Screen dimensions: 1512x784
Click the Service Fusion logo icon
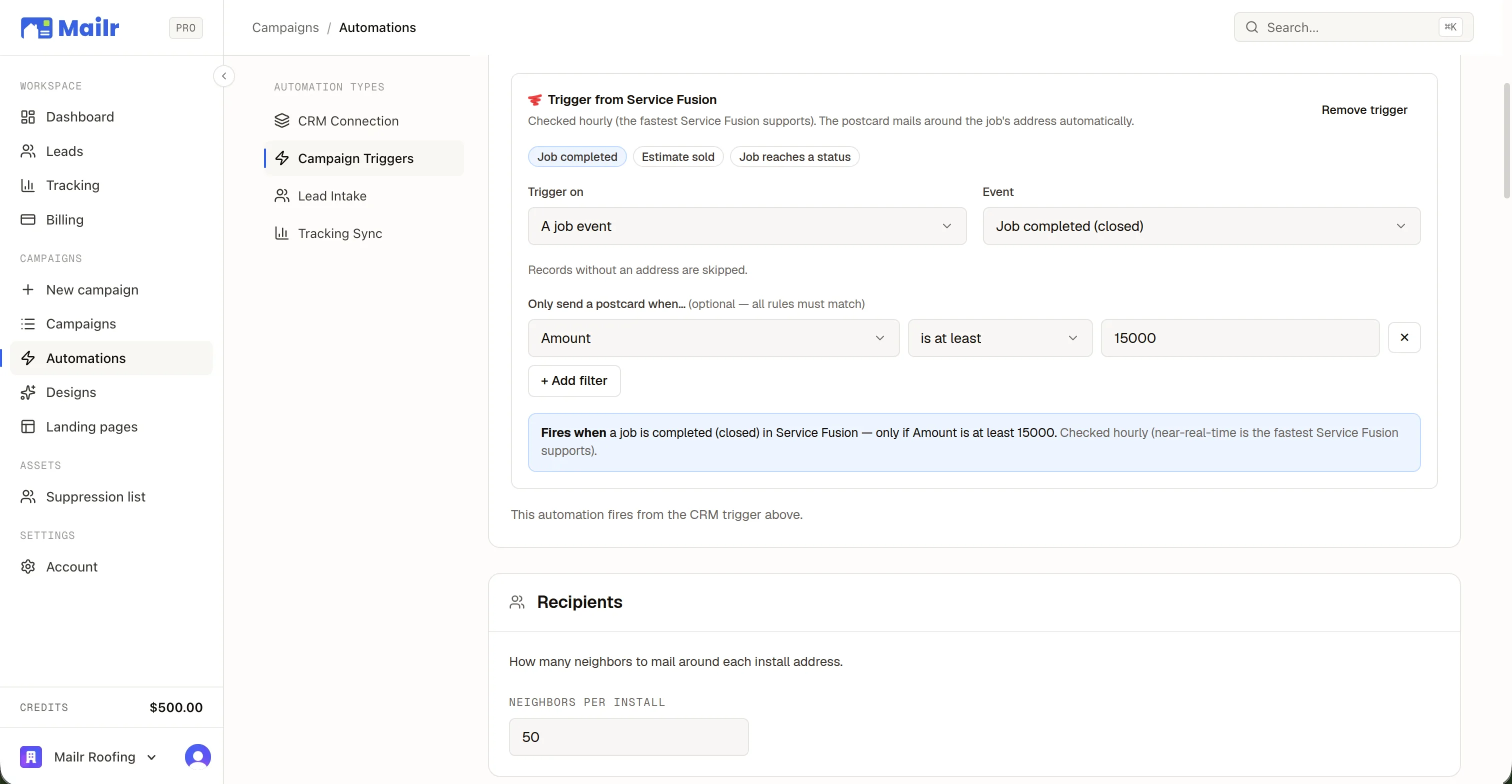pyautogui.click(x=534, y=100)
